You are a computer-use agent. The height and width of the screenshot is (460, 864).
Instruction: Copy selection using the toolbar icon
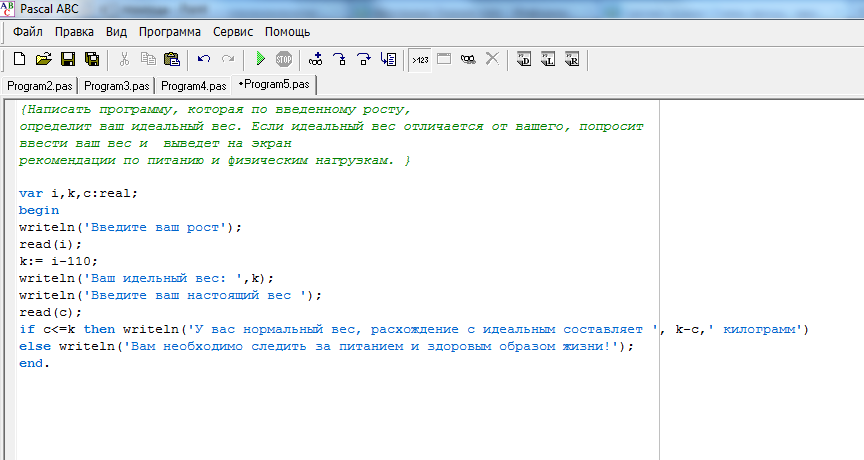(x=148, y=59)
